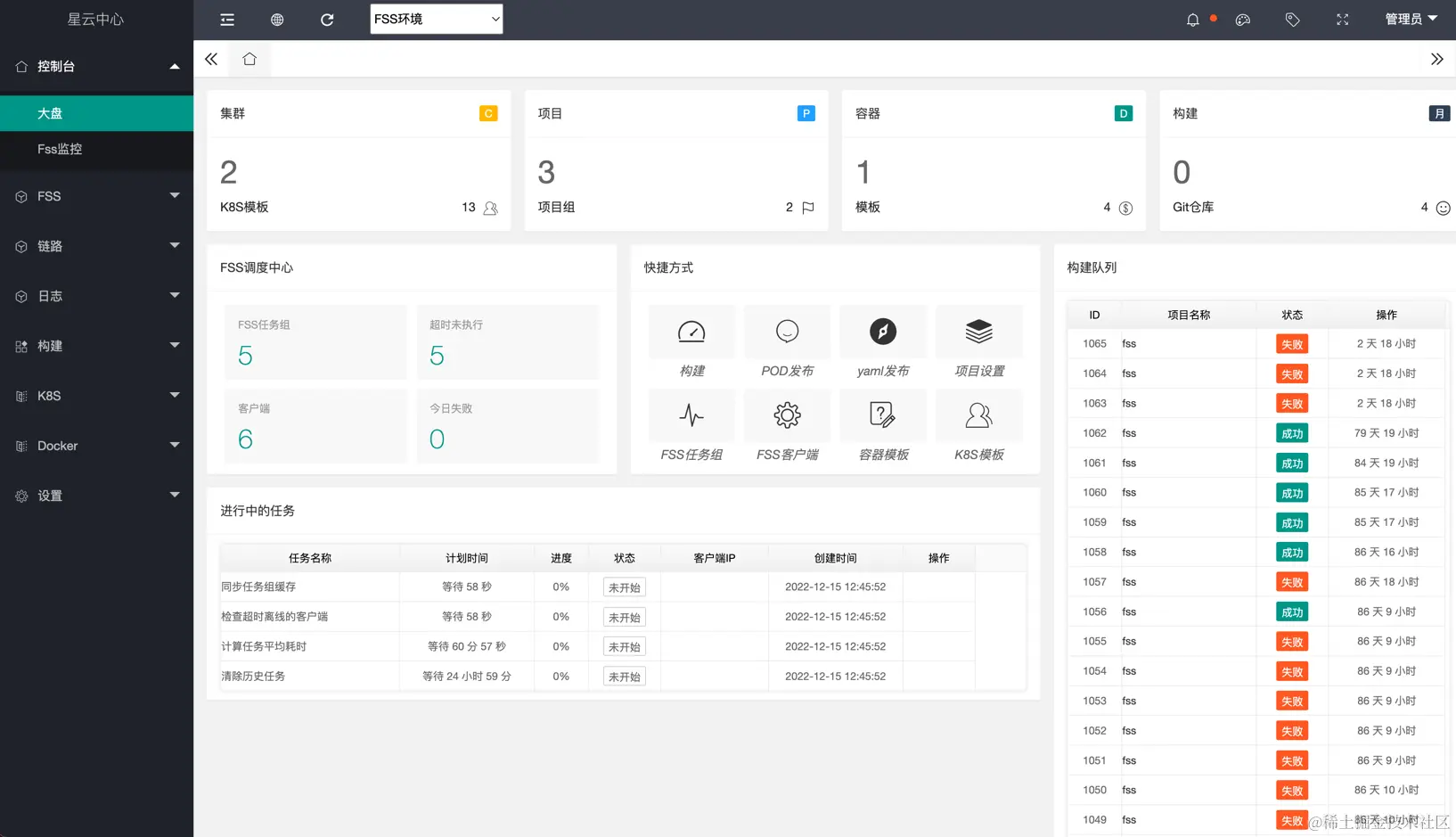This screenshot has width=1456, height=837.
Task: Open the theme palette icon
Action: click(1243, 20)
